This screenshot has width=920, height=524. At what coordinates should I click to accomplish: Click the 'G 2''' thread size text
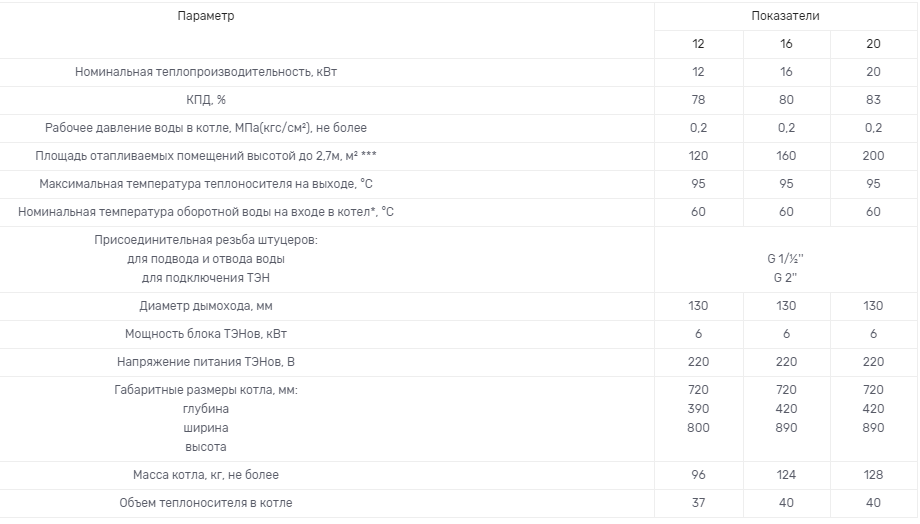pos(785,277)
